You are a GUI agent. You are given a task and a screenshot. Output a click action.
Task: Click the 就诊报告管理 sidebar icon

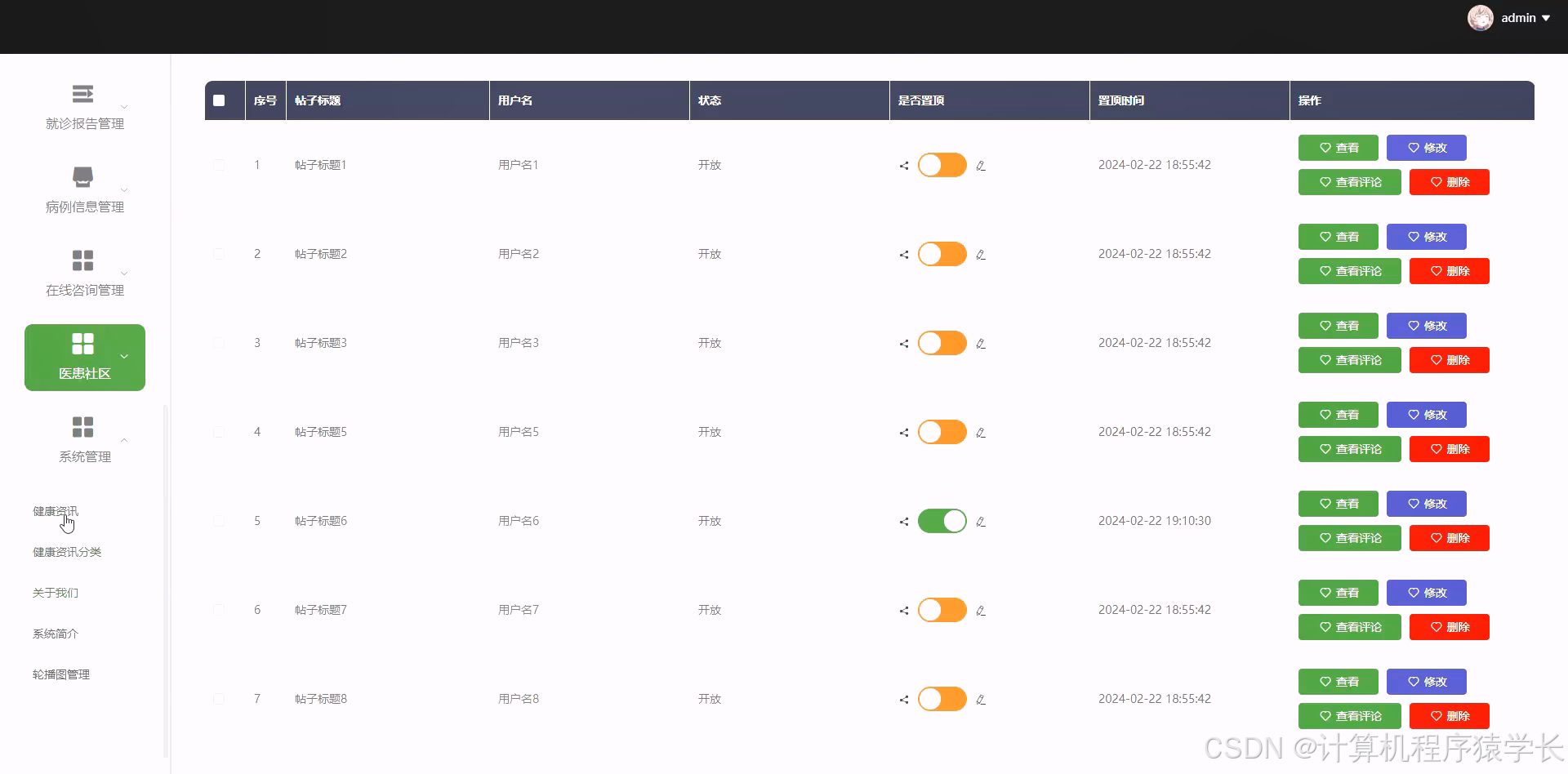[x=82, y=94]
